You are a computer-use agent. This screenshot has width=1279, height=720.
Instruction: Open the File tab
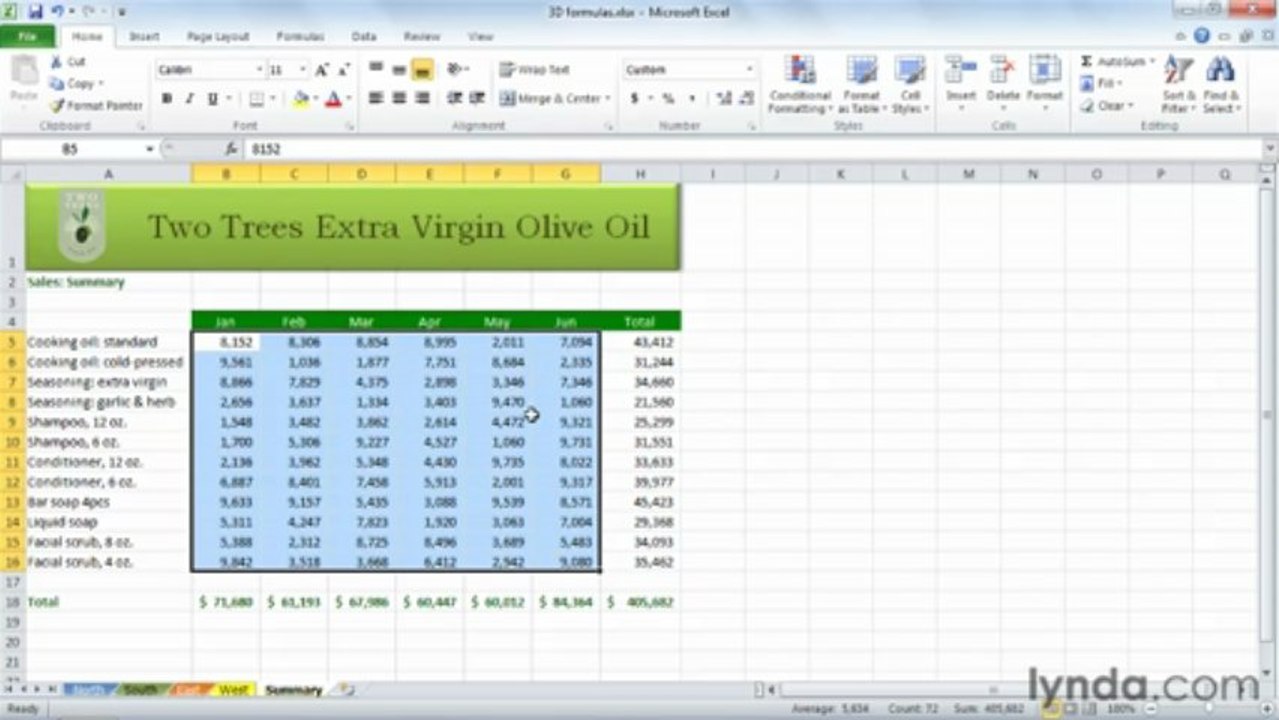pyautogui.click(x=27, y=36)
